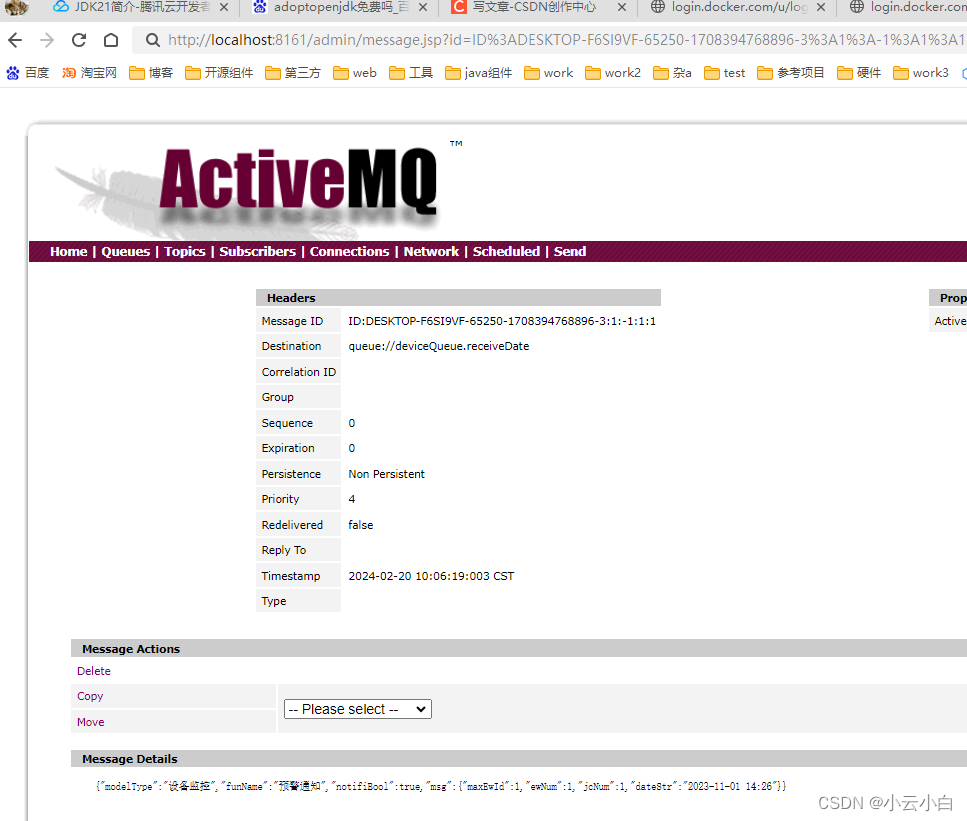Close the JDK21 tab

coord(224,7)
